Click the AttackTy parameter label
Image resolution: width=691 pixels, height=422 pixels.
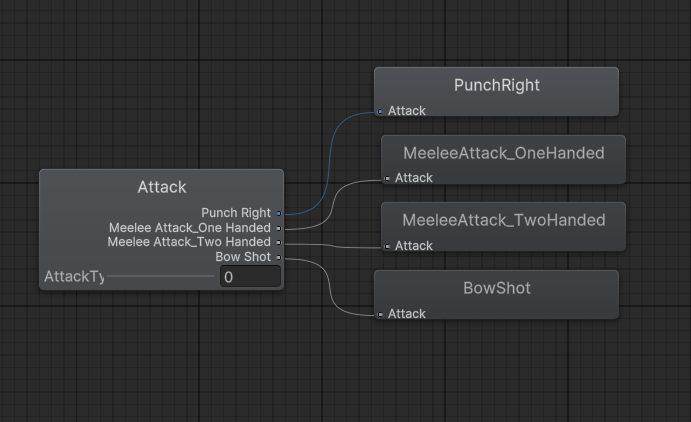(74, 277)
